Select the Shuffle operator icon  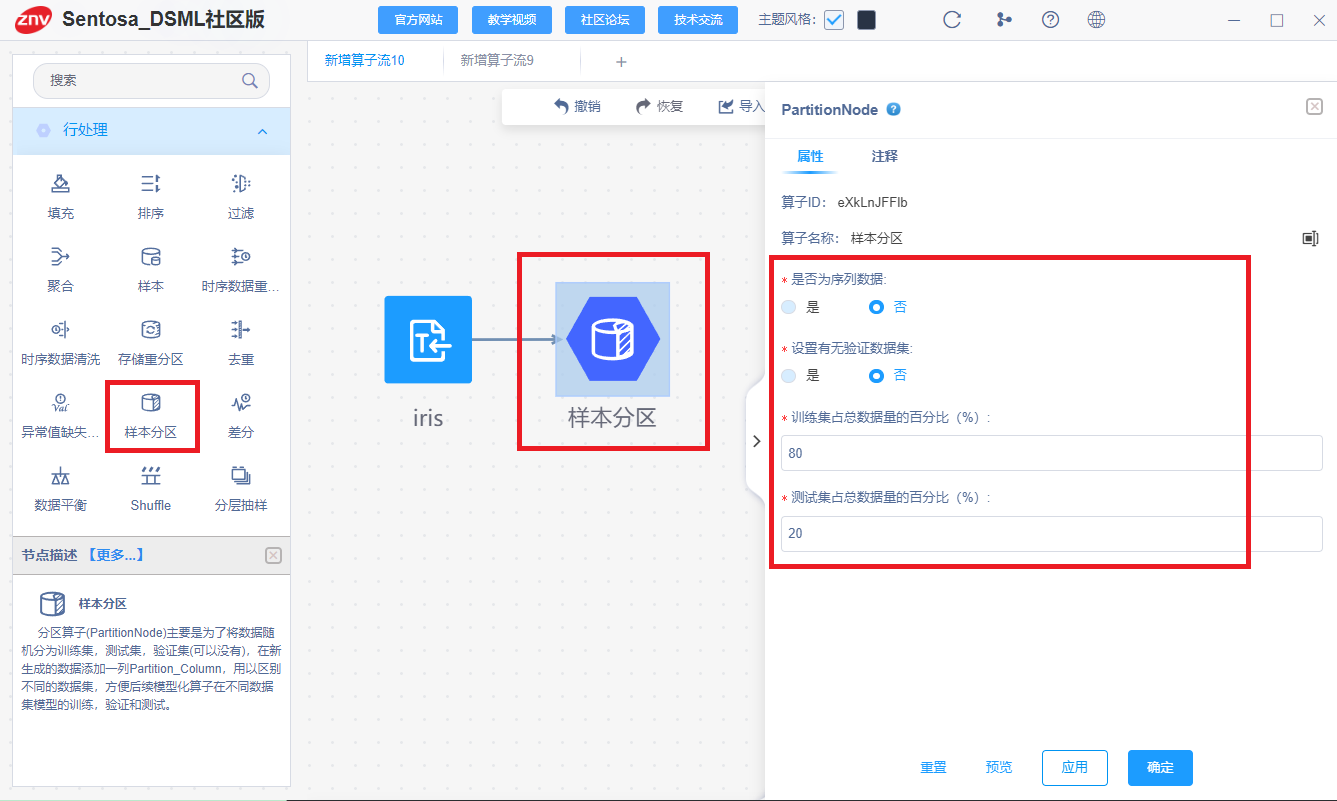pyautogui.click(x=150, y=476)
